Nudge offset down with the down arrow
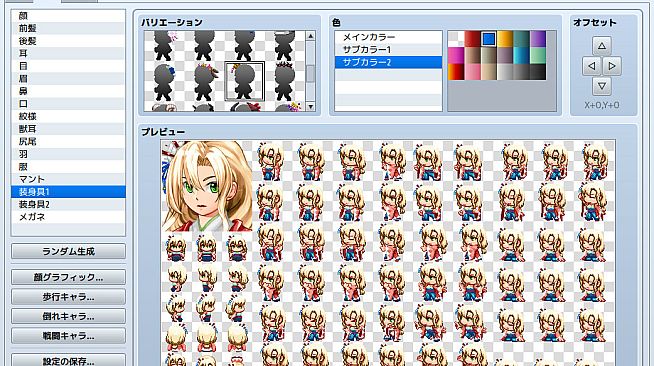Image resolution: width=654 pixels, height=366 pixels. pos(601,86)
